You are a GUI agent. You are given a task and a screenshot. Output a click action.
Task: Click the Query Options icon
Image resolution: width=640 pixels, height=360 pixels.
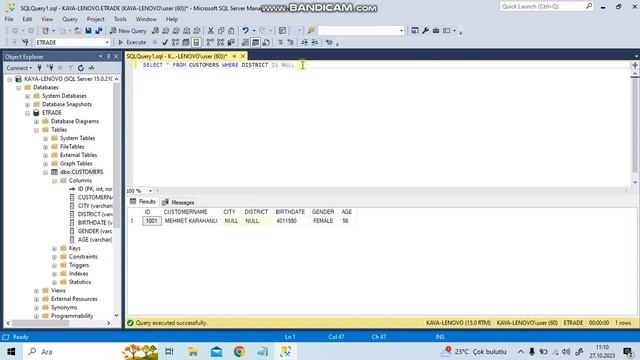(x=186, y=42)
